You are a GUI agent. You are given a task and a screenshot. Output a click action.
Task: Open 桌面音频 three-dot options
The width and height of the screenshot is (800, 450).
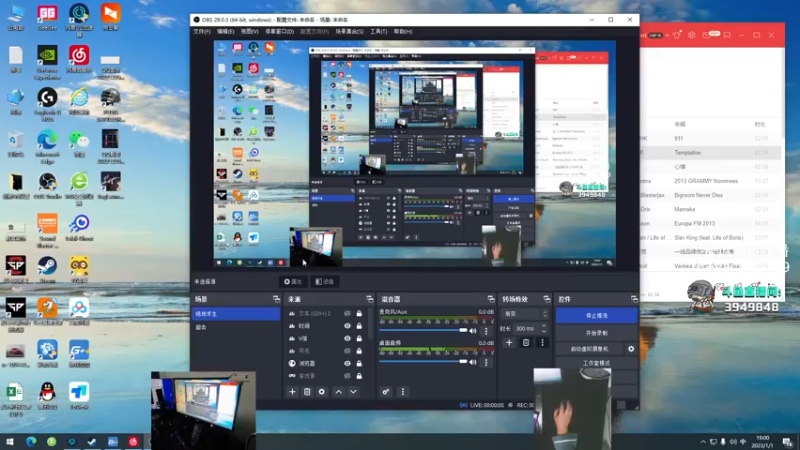[486, 362]
